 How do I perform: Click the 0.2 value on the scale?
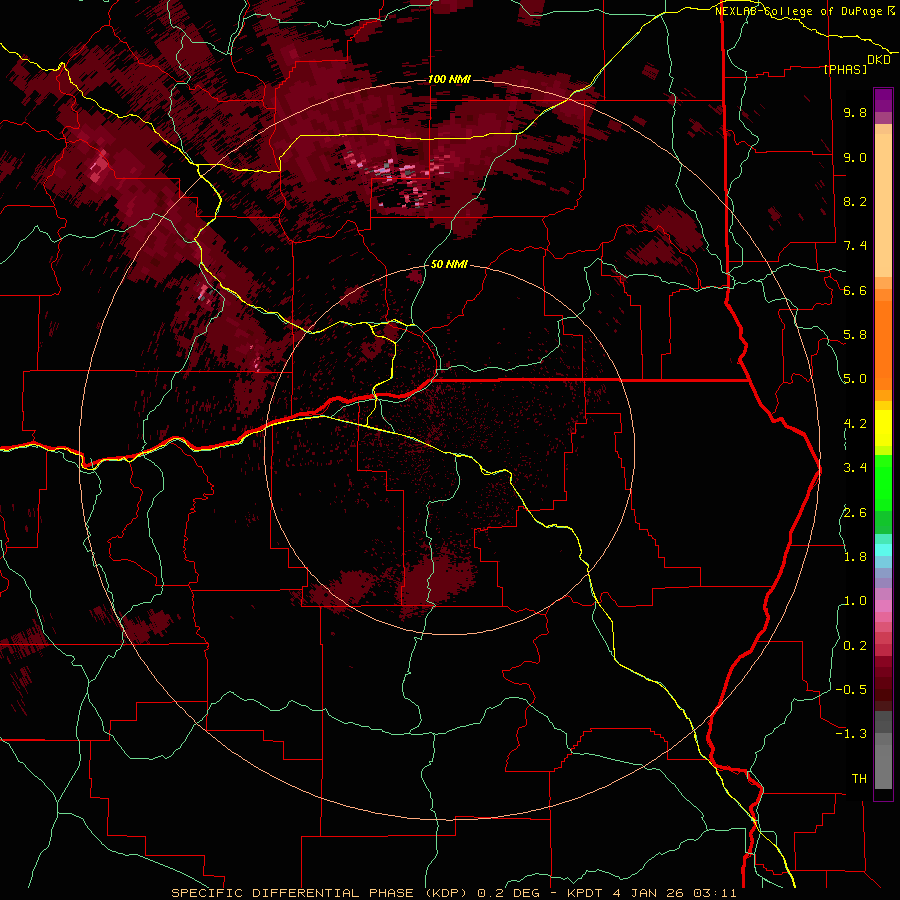tap(855, 646)
